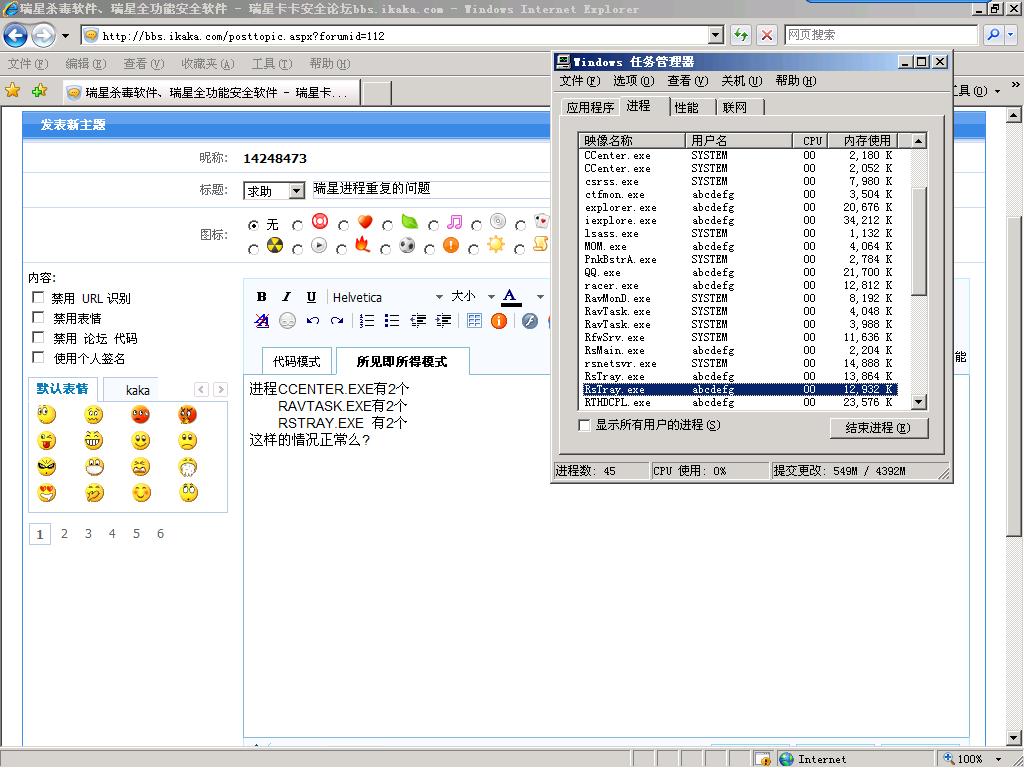1024x768 pixels.
Task: Click the add to favorites icon
Action: coord(39,91)
